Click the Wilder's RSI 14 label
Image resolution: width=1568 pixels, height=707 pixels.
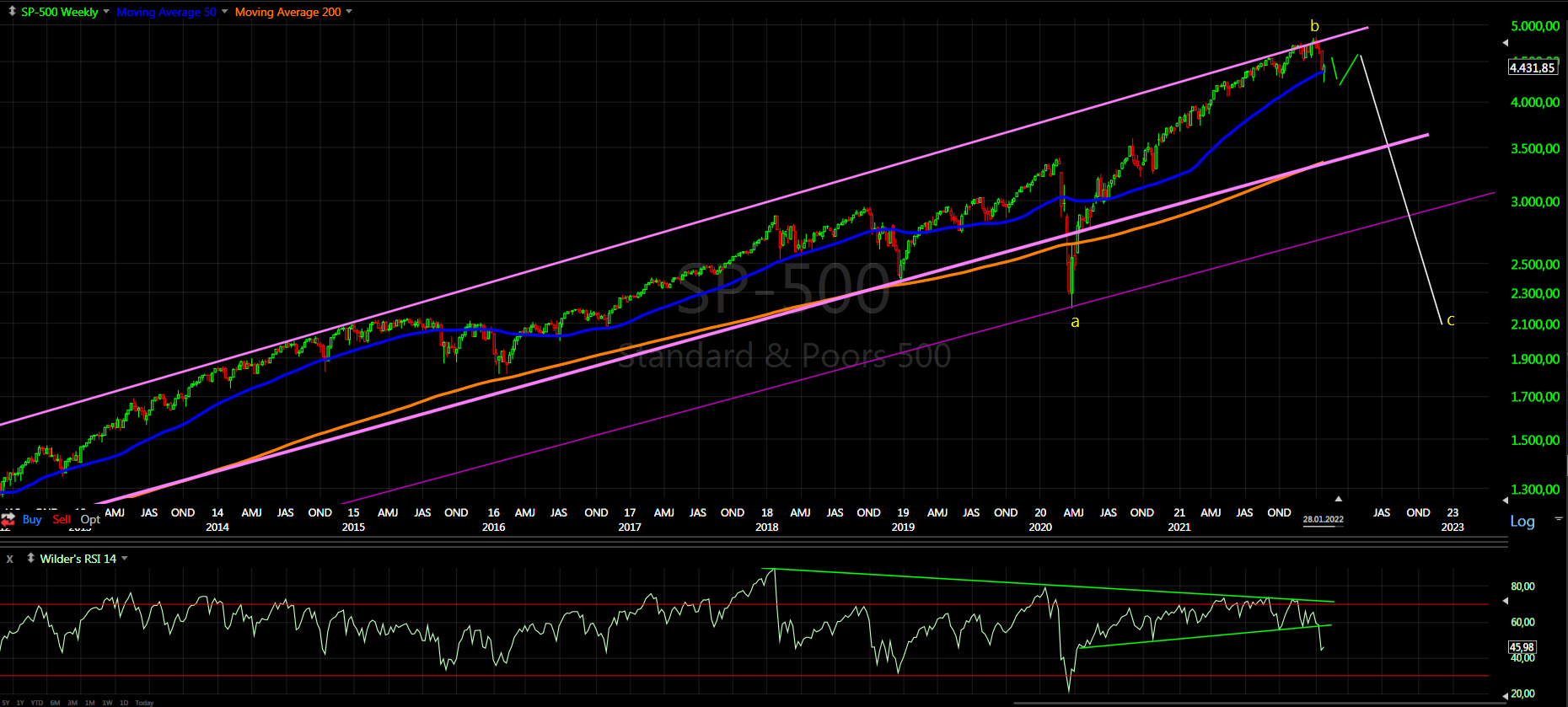pyautogui.click(x=78, y=559)
